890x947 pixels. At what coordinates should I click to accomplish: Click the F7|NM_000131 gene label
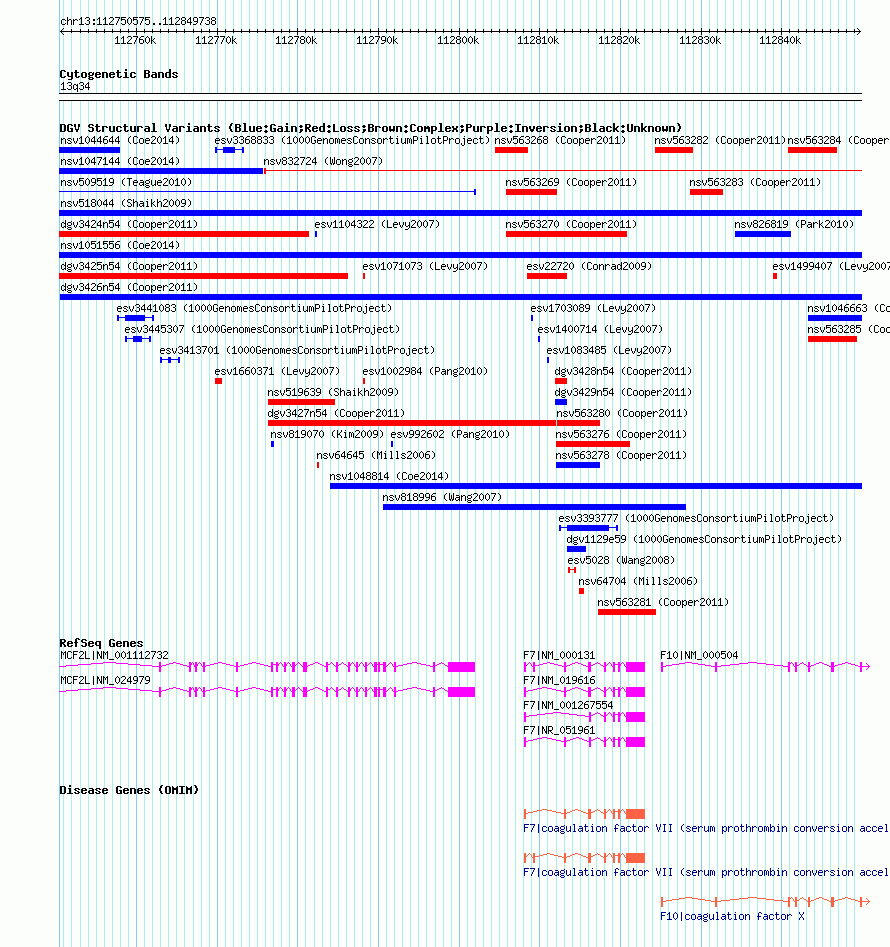click(x=559, y=655)
